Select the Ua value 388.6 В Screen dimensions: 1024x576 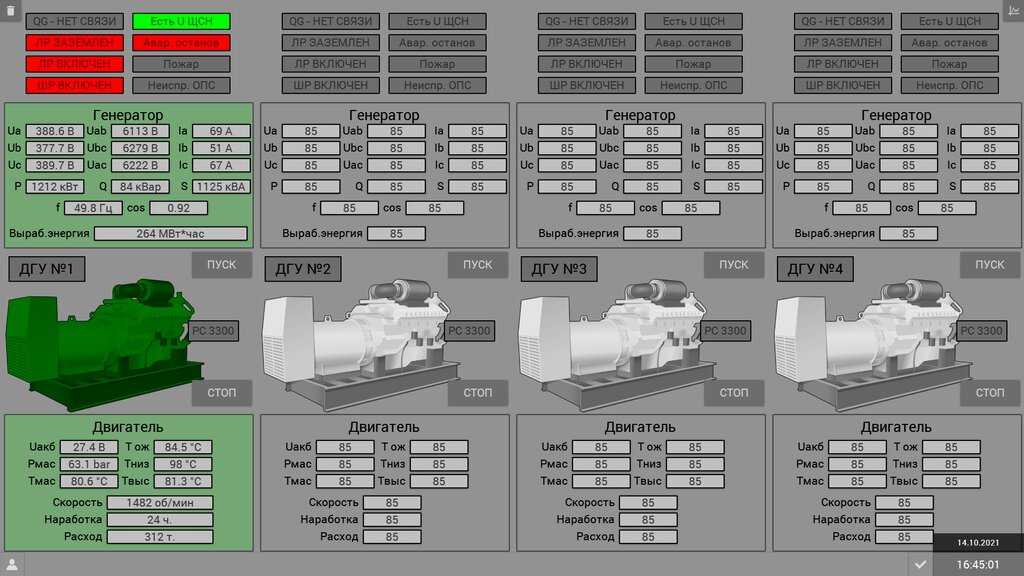click(x=55, y=131)
